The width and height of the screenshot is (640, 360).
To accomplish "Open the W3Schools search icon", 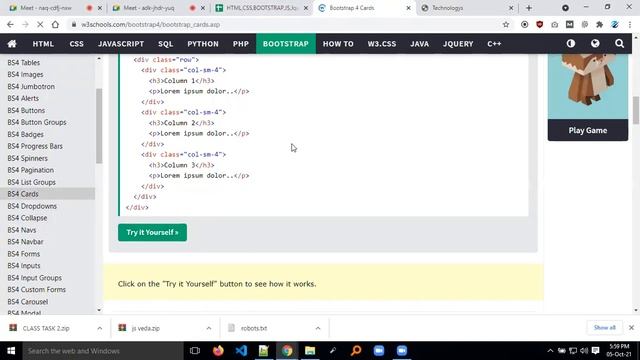I will tap(619, 43).
